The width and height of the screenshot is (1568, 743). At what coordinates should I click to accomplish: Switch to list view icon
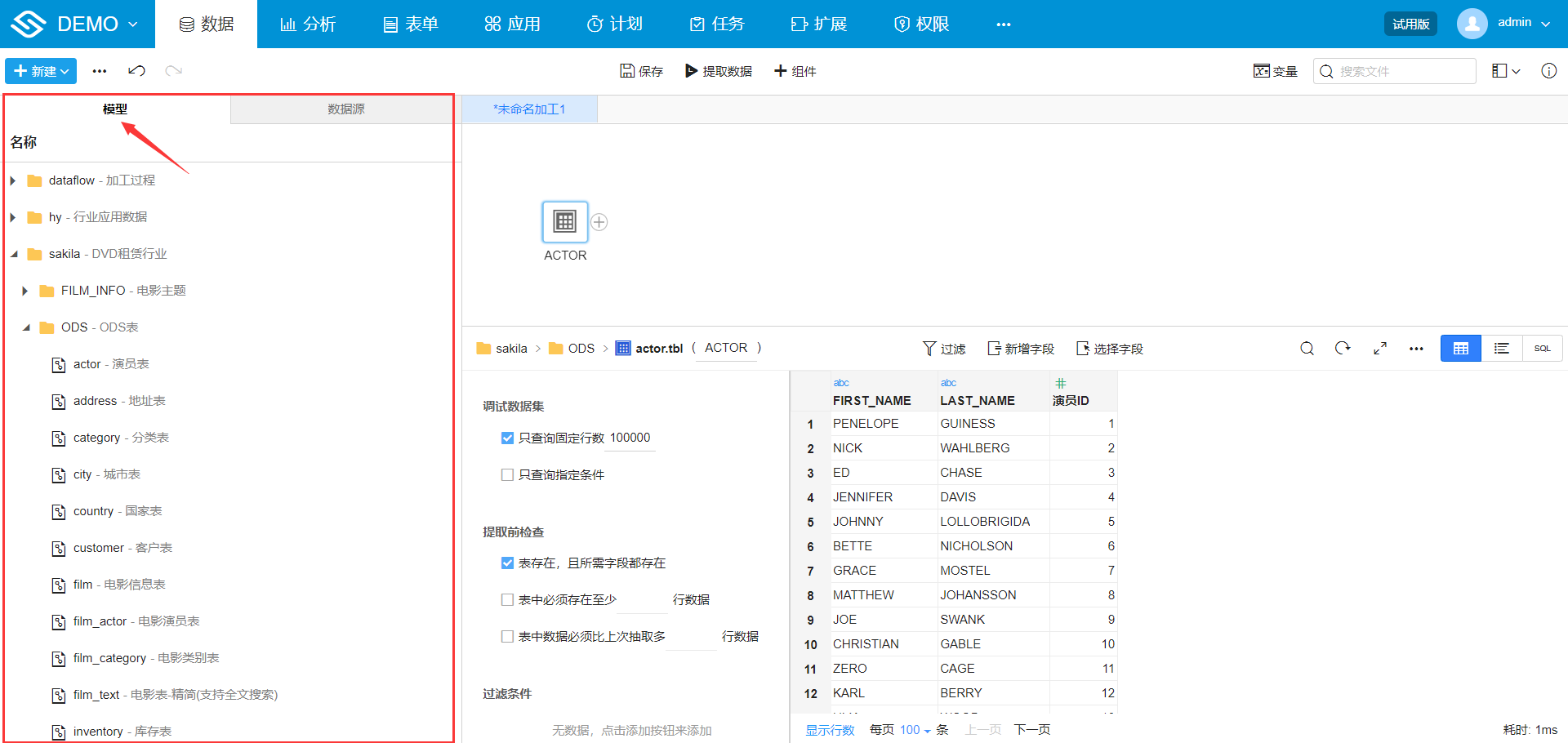(x=1501, y=349)
